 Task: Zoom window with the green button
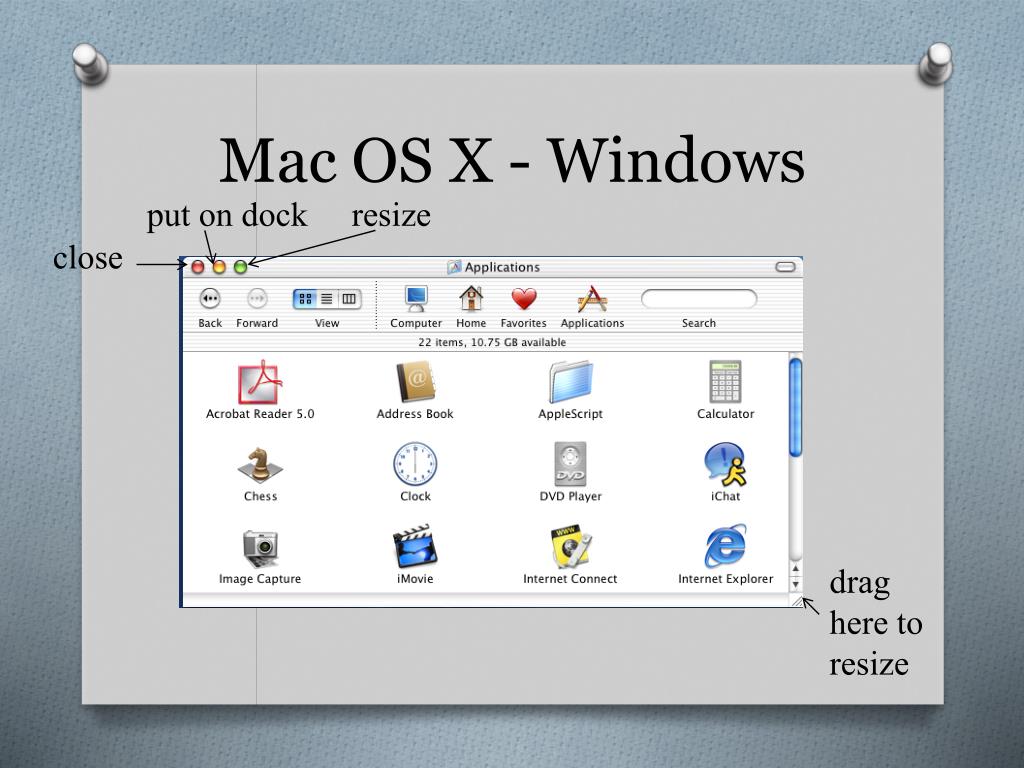tap(240, 267)
